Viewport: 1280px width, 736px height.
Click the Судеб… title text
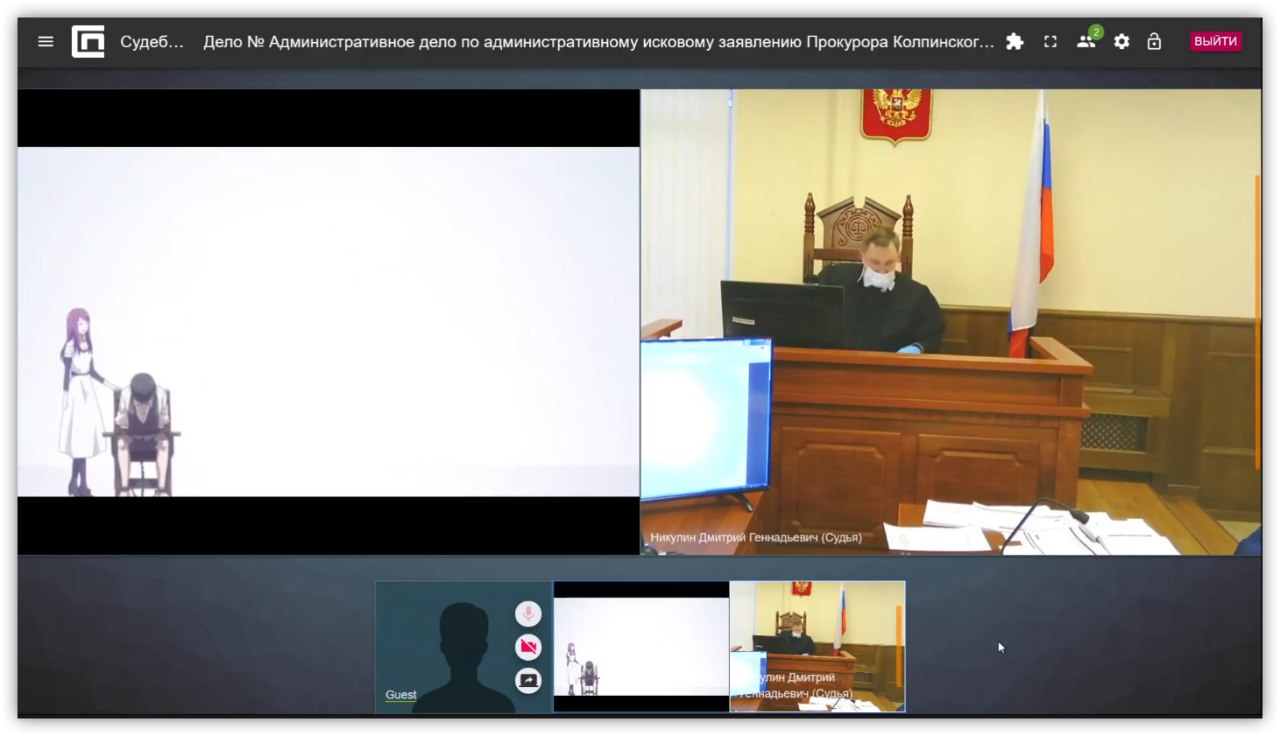tap(152, 42)
